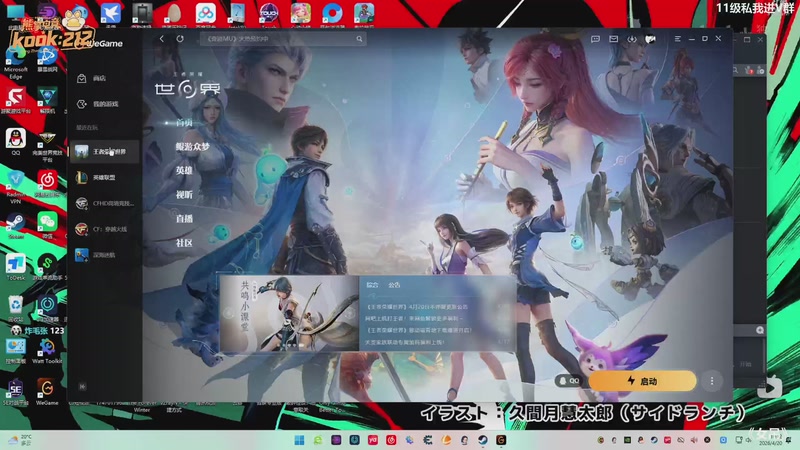The image size is (800, 450).
Task: Open the 商店 store icon in sidebar
Action: [82, 78]
